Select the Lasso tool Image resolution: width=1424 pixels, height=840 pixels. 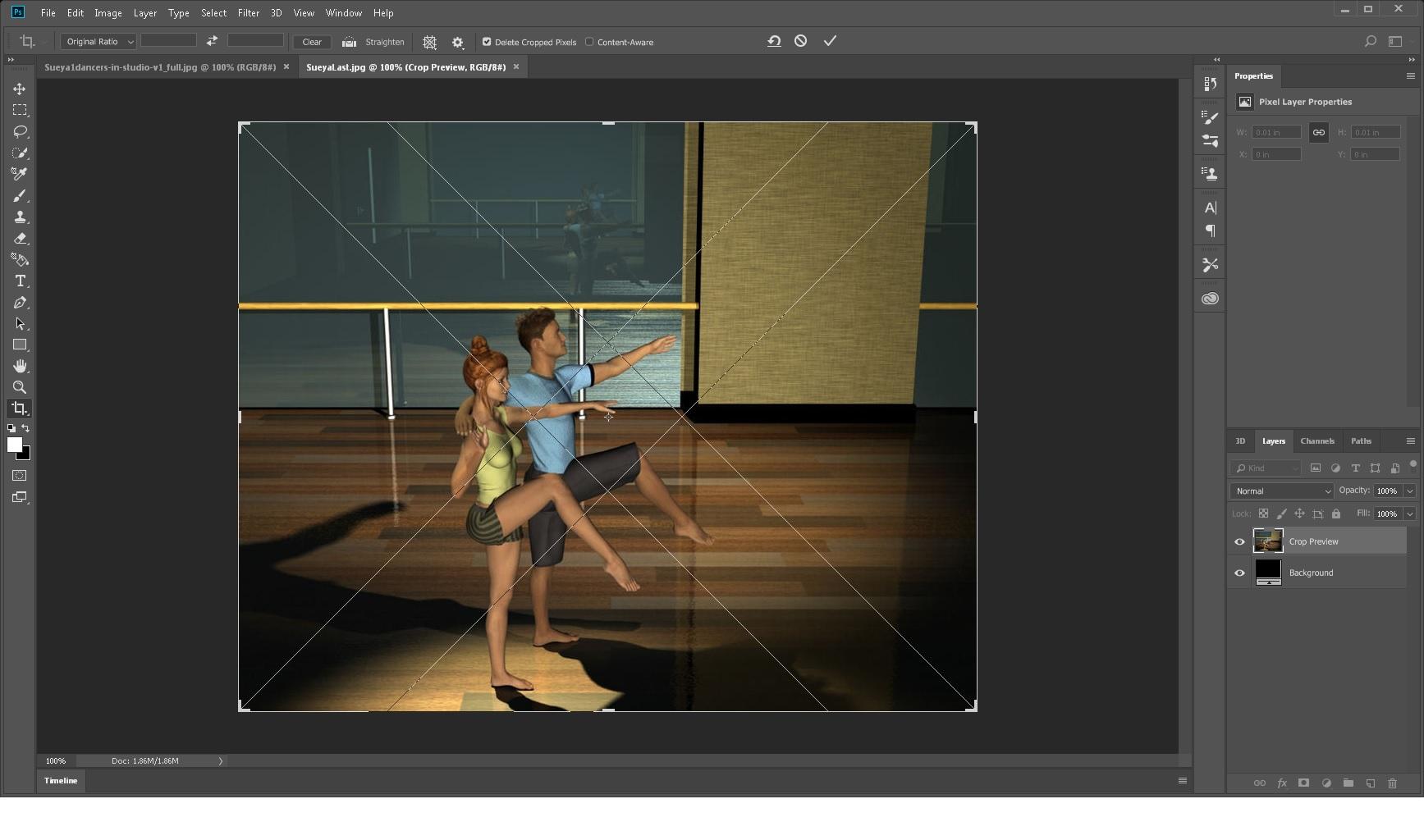[x=20, y=131]
